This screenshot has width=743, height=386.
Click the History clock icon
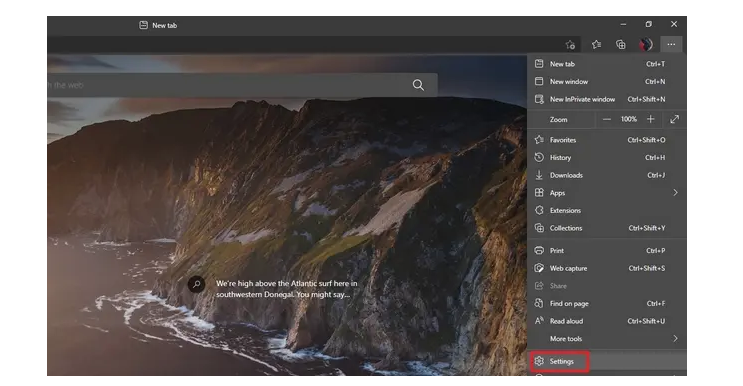coord(539,157)
